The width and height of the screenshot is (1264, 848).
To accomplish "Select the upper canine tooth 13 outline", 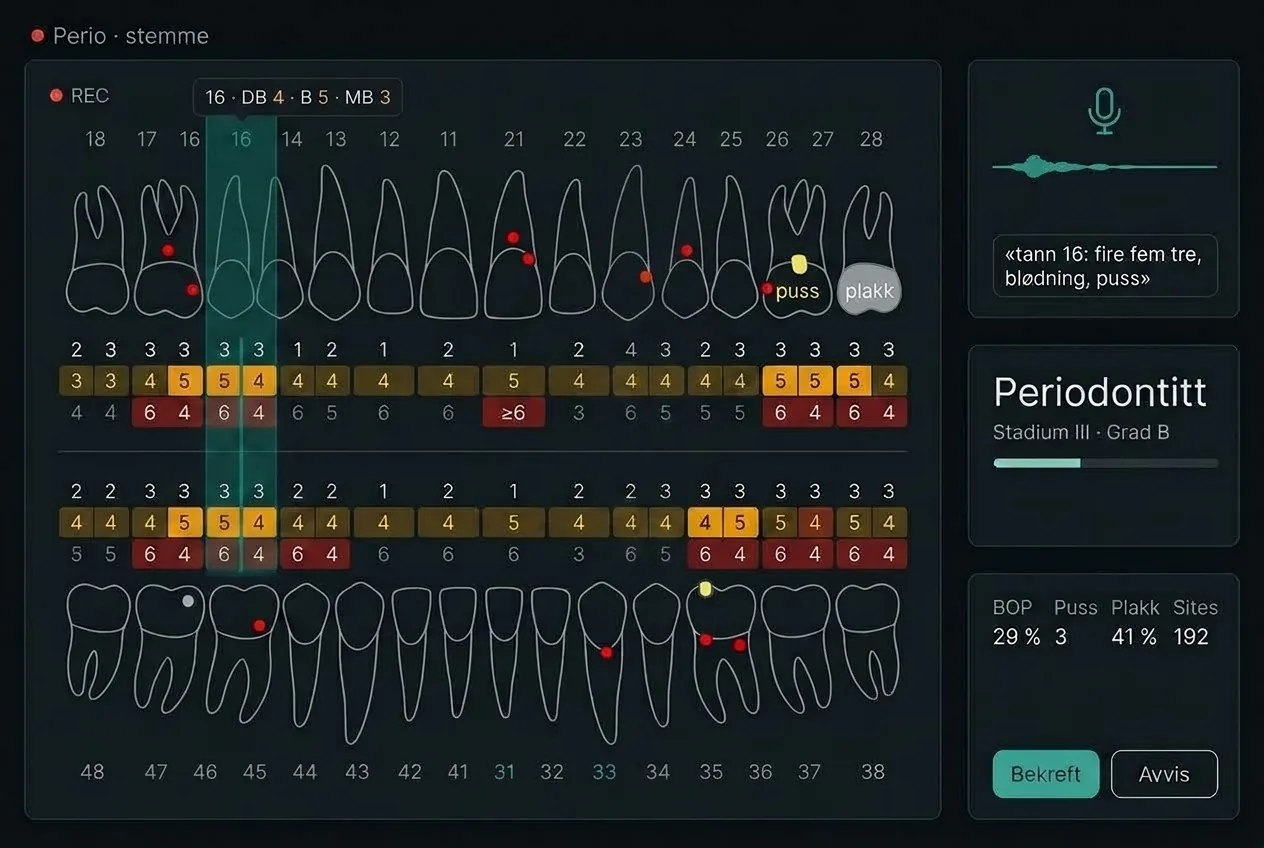I will point(335,243).
